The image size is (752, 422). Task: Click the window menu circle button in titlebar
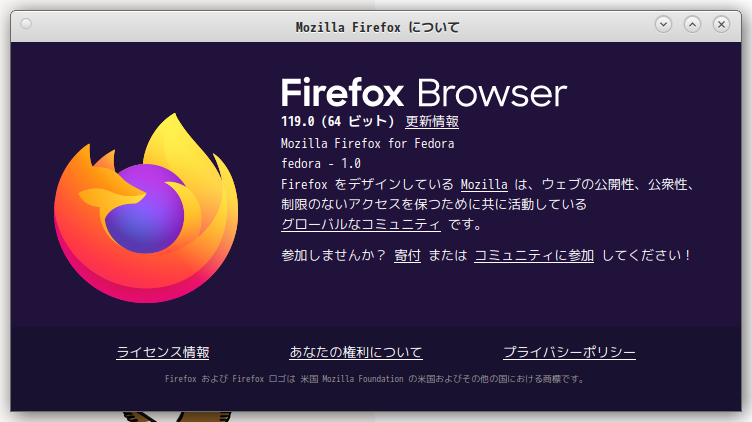(26, 23)
